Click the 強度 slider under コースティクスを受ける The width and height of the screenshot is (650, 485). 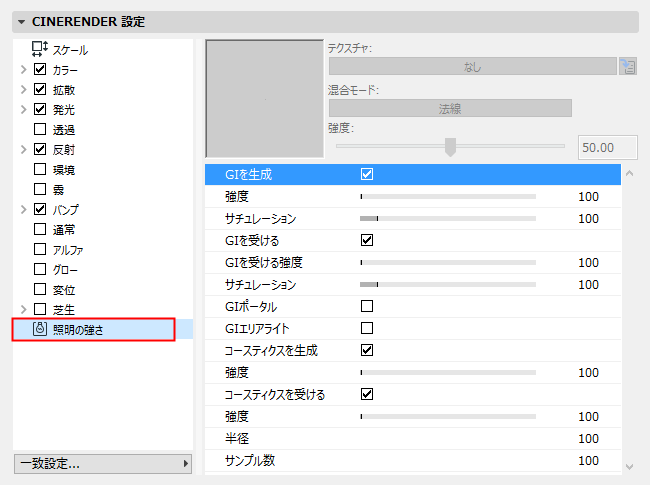click(448, 416)
